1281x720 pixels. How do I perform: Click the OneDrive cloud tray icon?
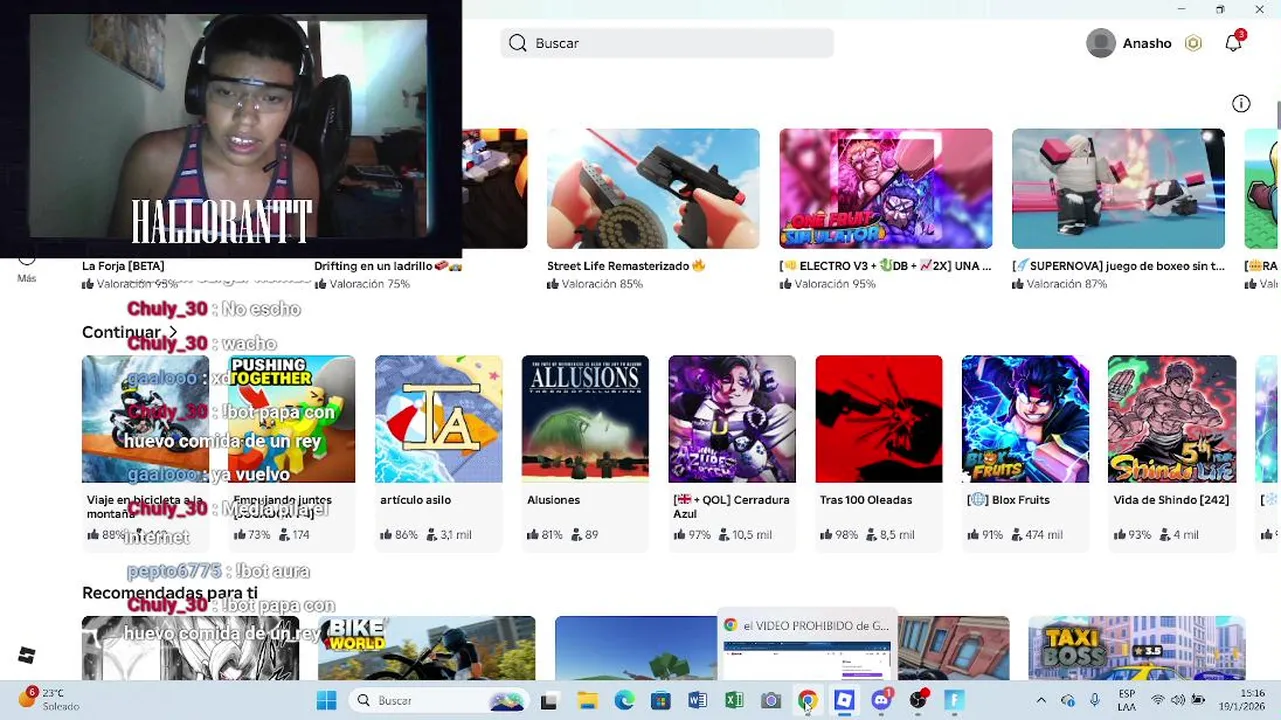pyautogui.click(x=1068, y=700)
